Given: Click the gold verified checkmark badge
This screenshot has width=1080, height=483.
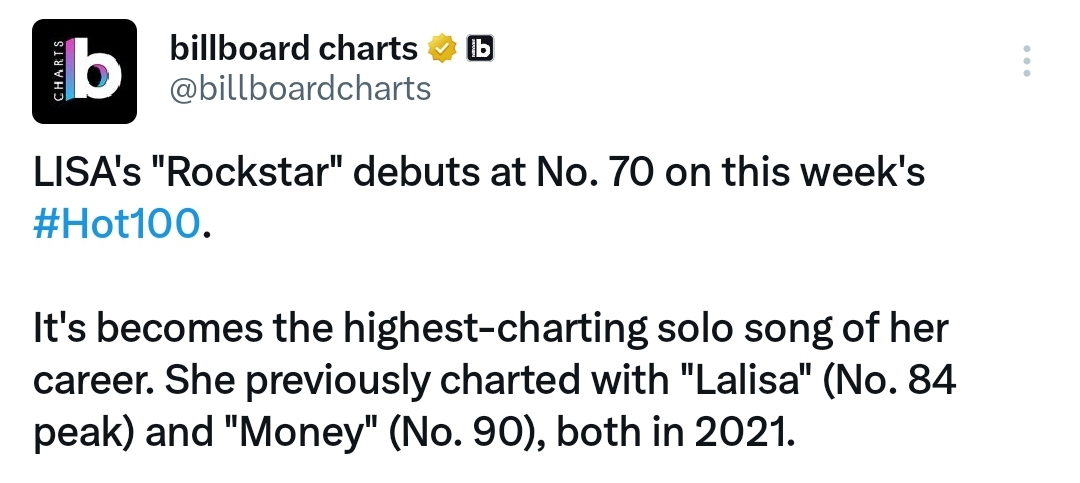Looking at the screenshot, I should (x=442, y=48).
